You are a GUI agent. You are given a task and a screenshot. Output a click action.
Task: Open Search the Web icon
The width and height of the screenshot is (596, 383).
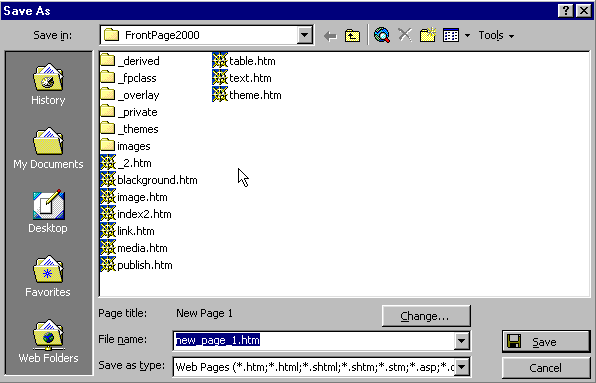click(x=382, y=35)
